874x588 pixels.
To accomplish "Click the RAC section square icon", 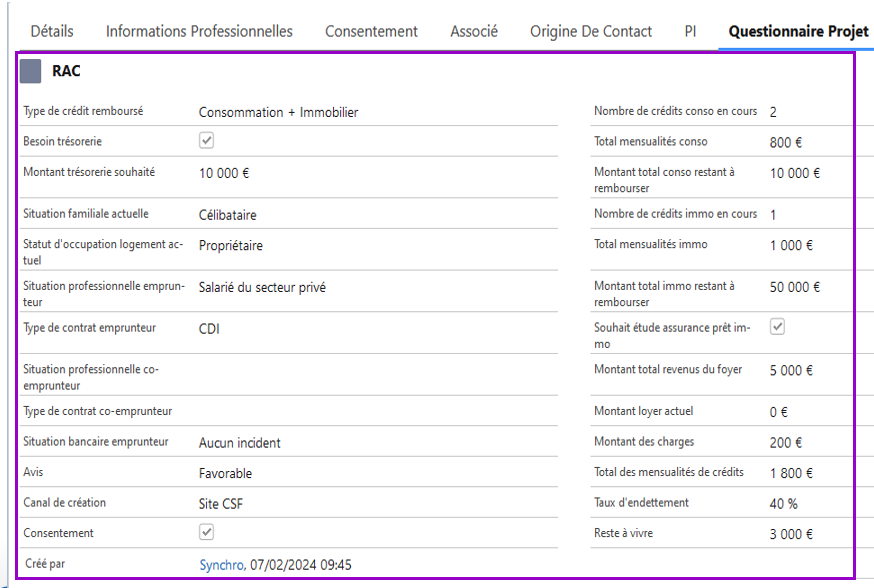I will click(31, 71).
